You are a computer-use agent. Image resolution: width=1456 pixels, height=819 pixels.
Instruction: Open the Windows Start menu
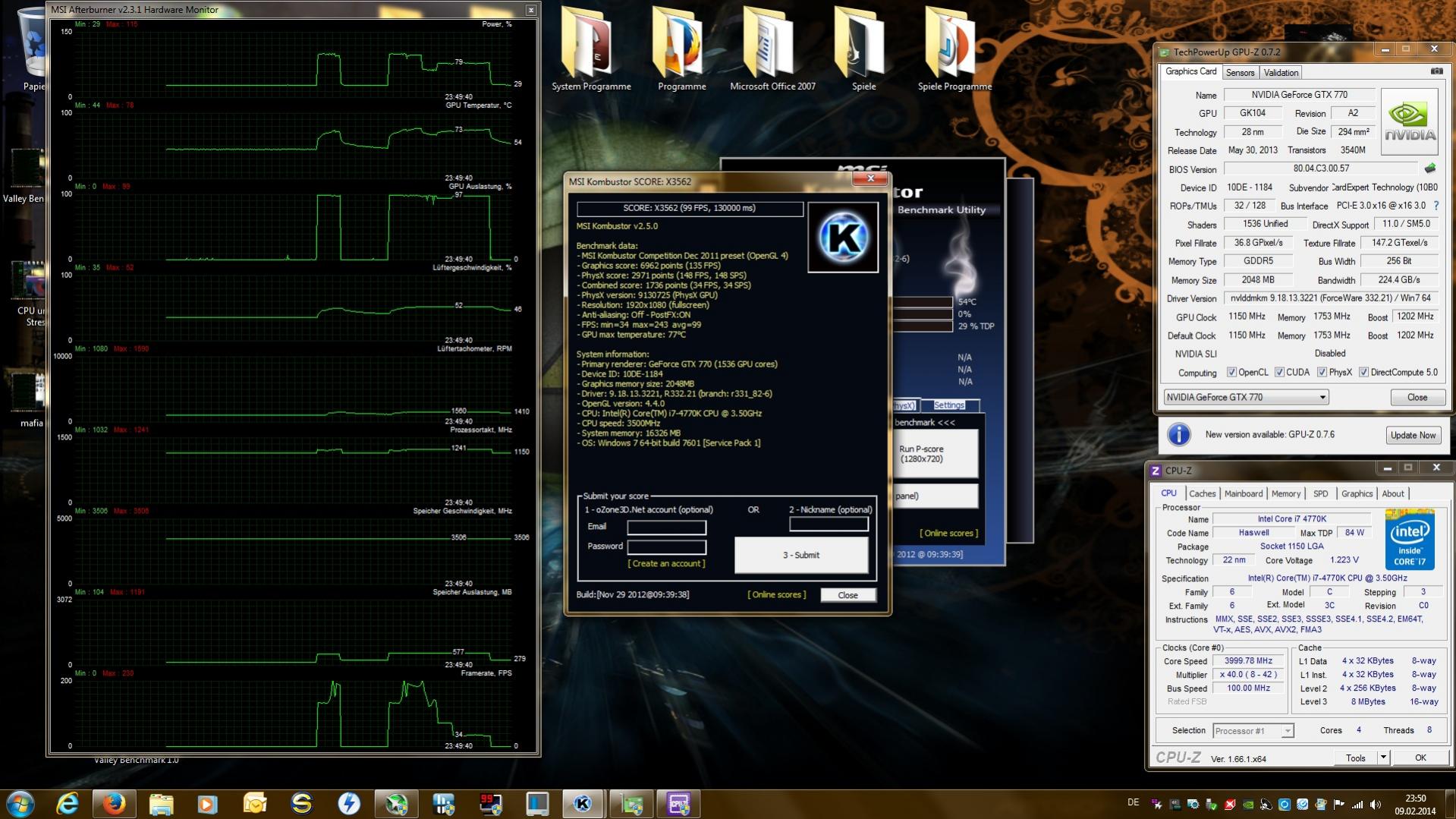point(20,804)
